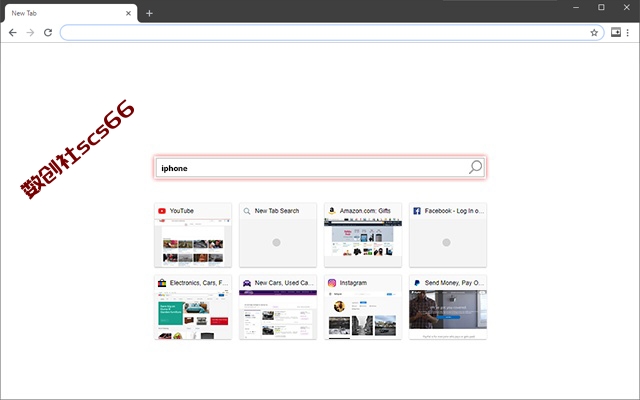Screen dimensions: 640x400
Task: Click the Amazon favicon
Action: pyautogui.click(x=332, y=211)
